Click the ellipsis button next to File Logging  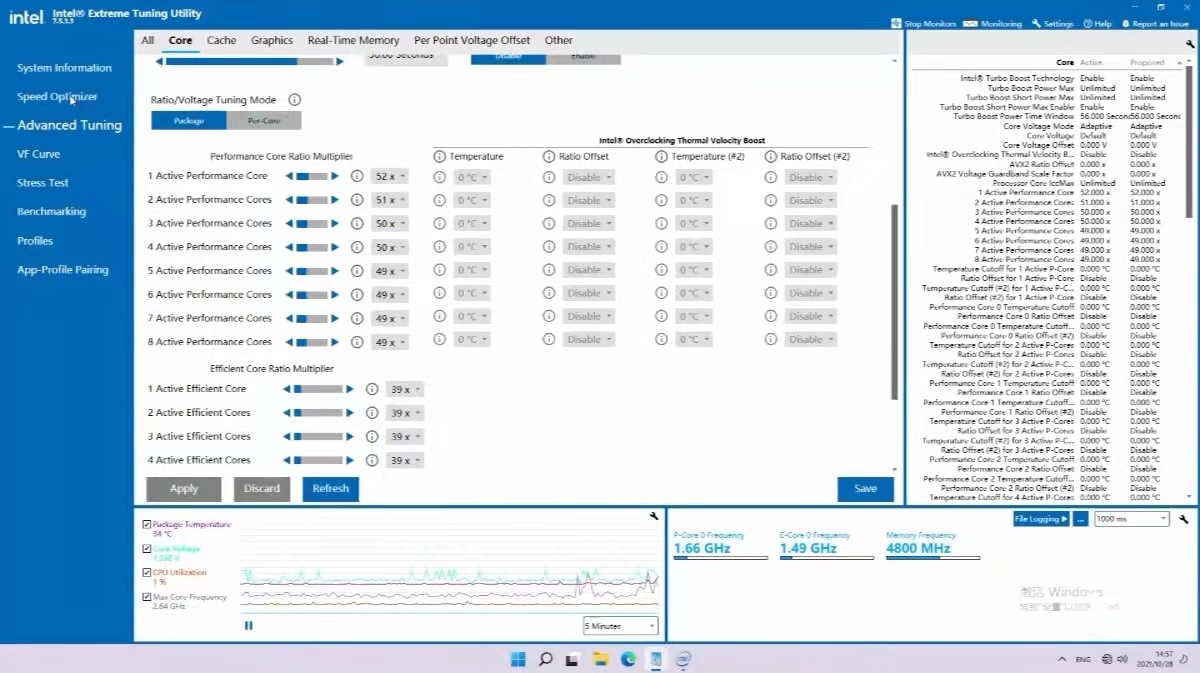coord(1081,519)
